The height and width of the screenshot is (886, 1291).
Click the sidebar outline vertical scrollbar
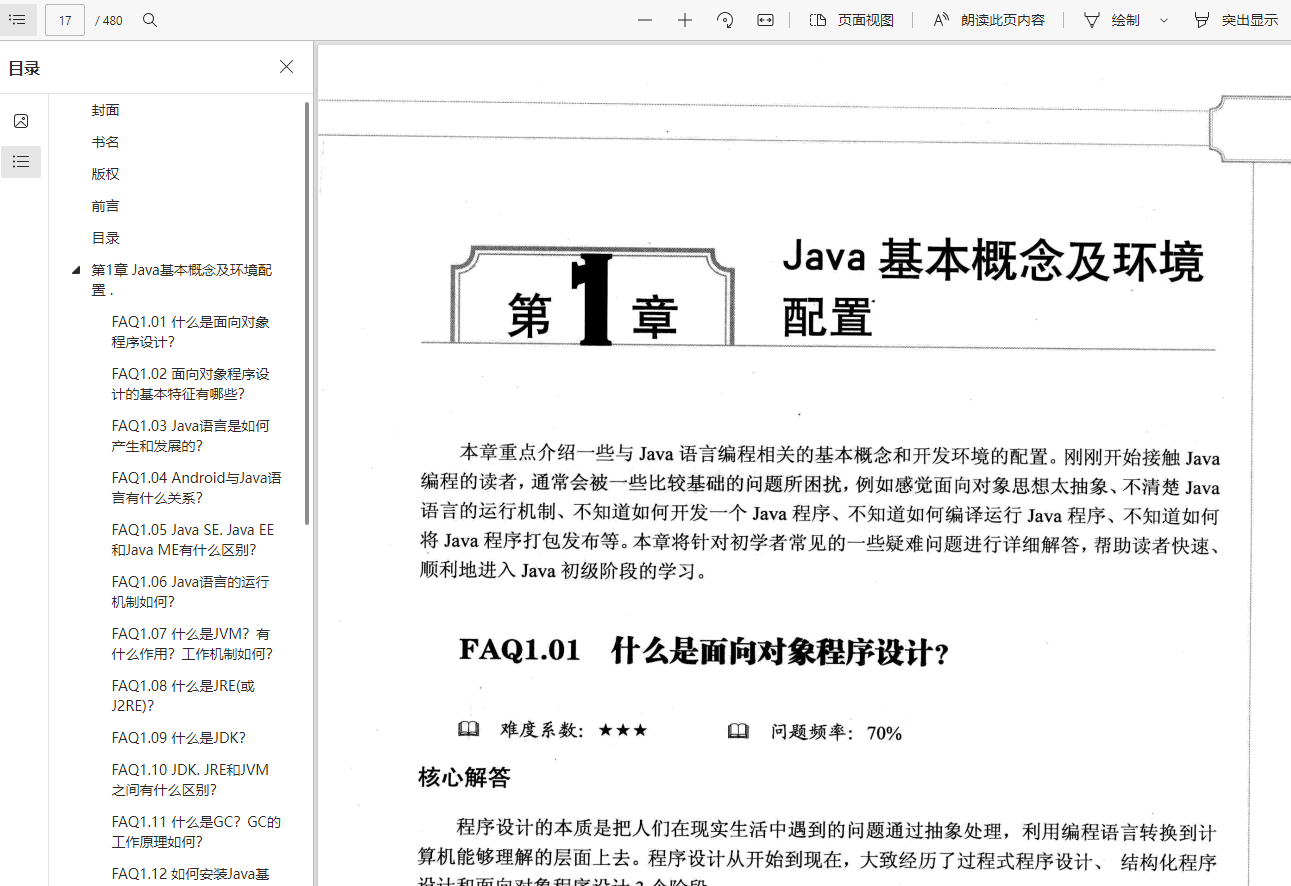click(x=307, y=313)
